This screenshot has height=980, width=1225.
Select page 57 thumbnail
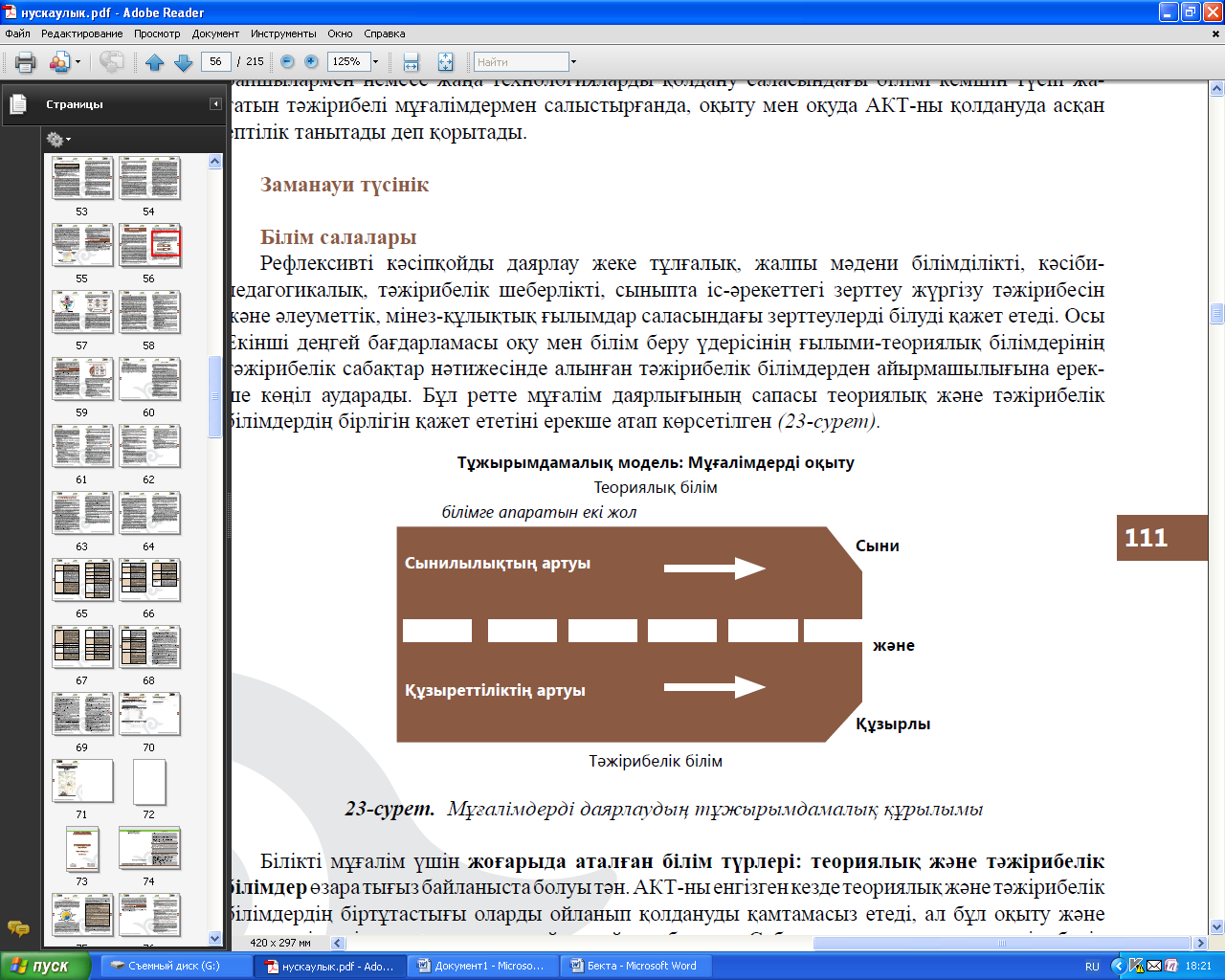(81, 312)
